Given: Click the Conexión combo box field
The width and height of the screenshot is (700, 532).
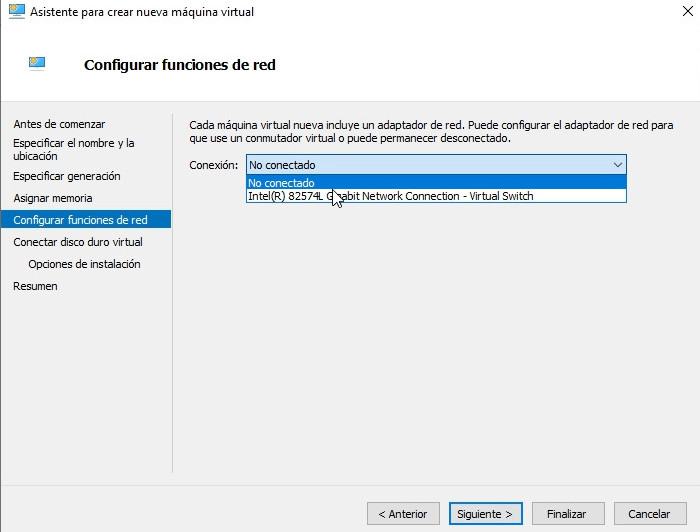Looking at the screenshot, I should (x=425, y=165).
